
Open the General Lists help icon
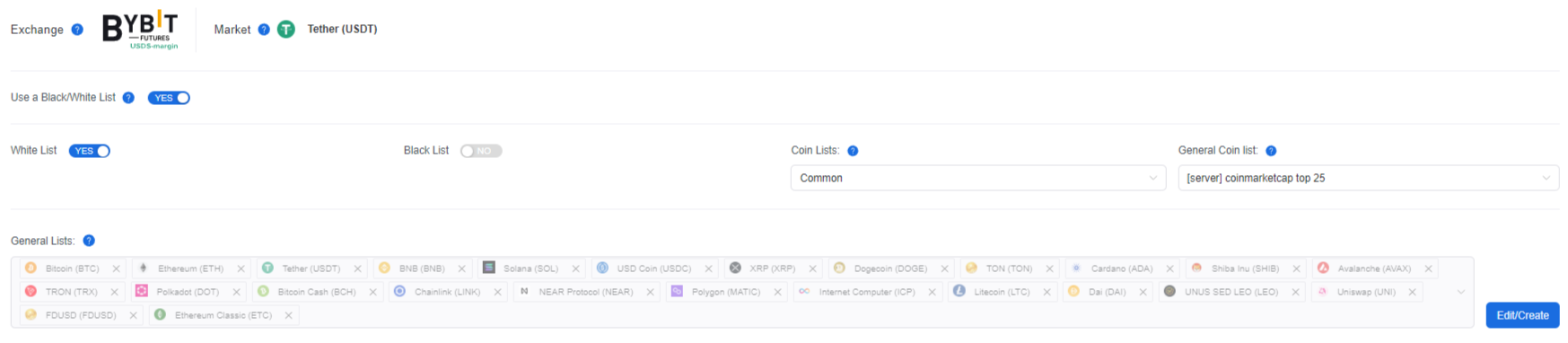tap(89, 241)
